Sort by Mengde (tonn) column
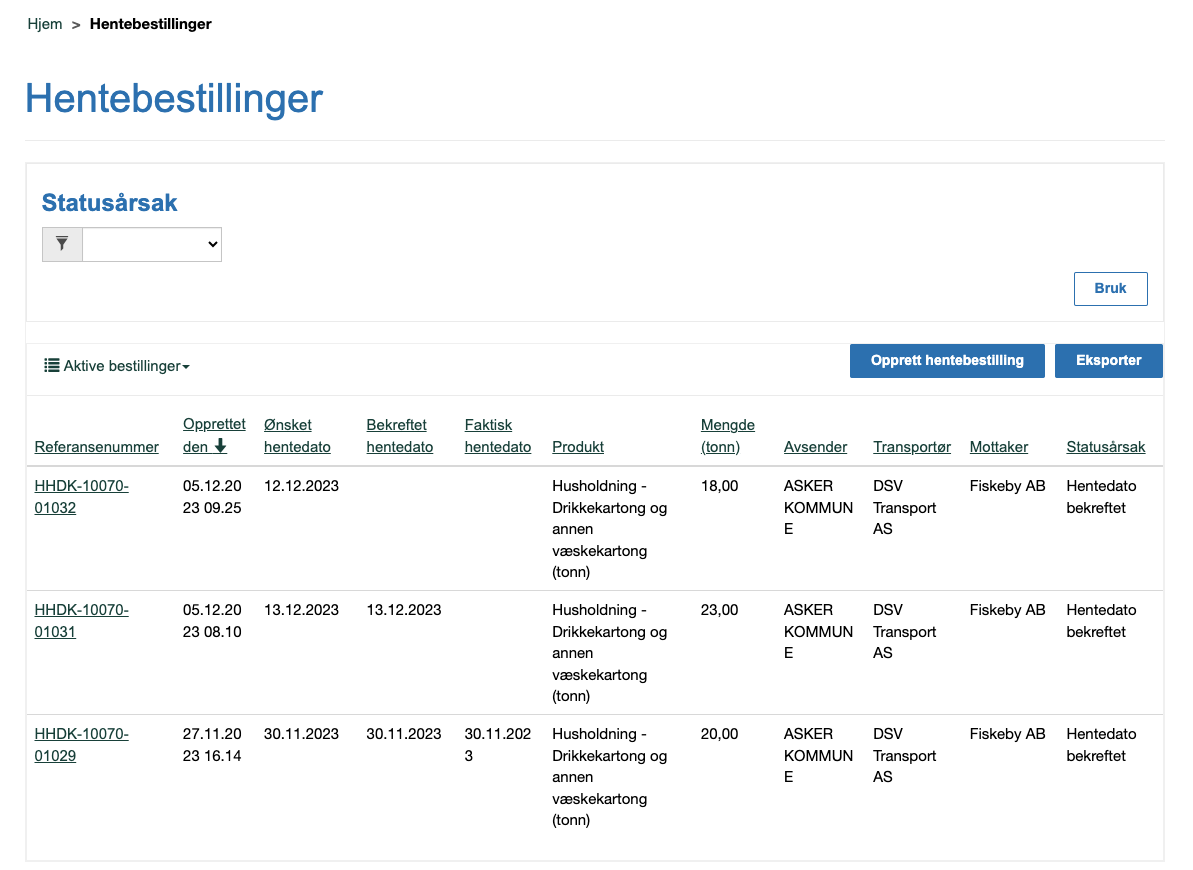Screen dimensions: 1193x870 click(x=727, y=436)
